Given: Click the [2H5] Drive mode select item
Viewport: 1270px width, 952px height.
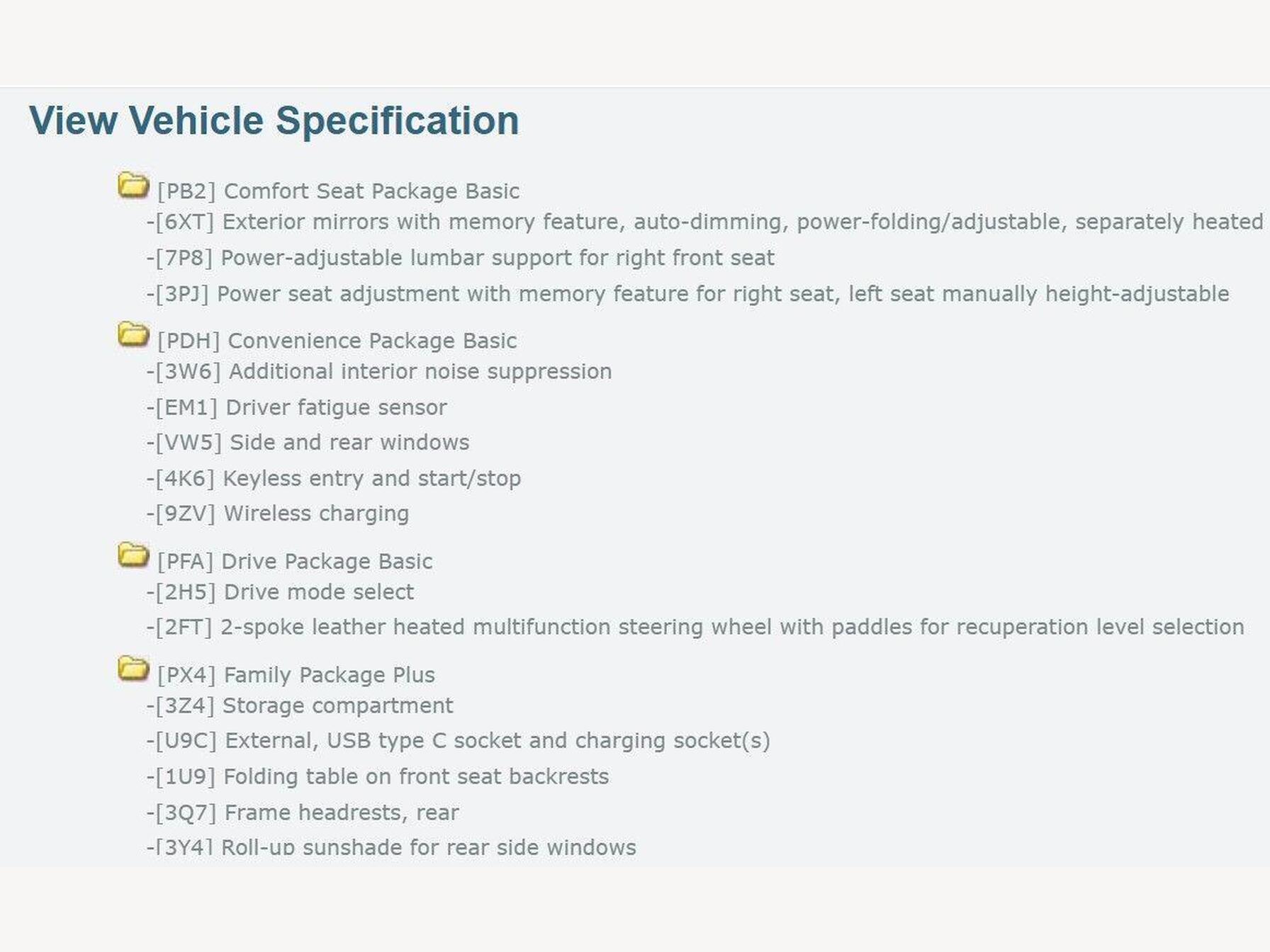Looking at the screenshot, I should (281, 592).
